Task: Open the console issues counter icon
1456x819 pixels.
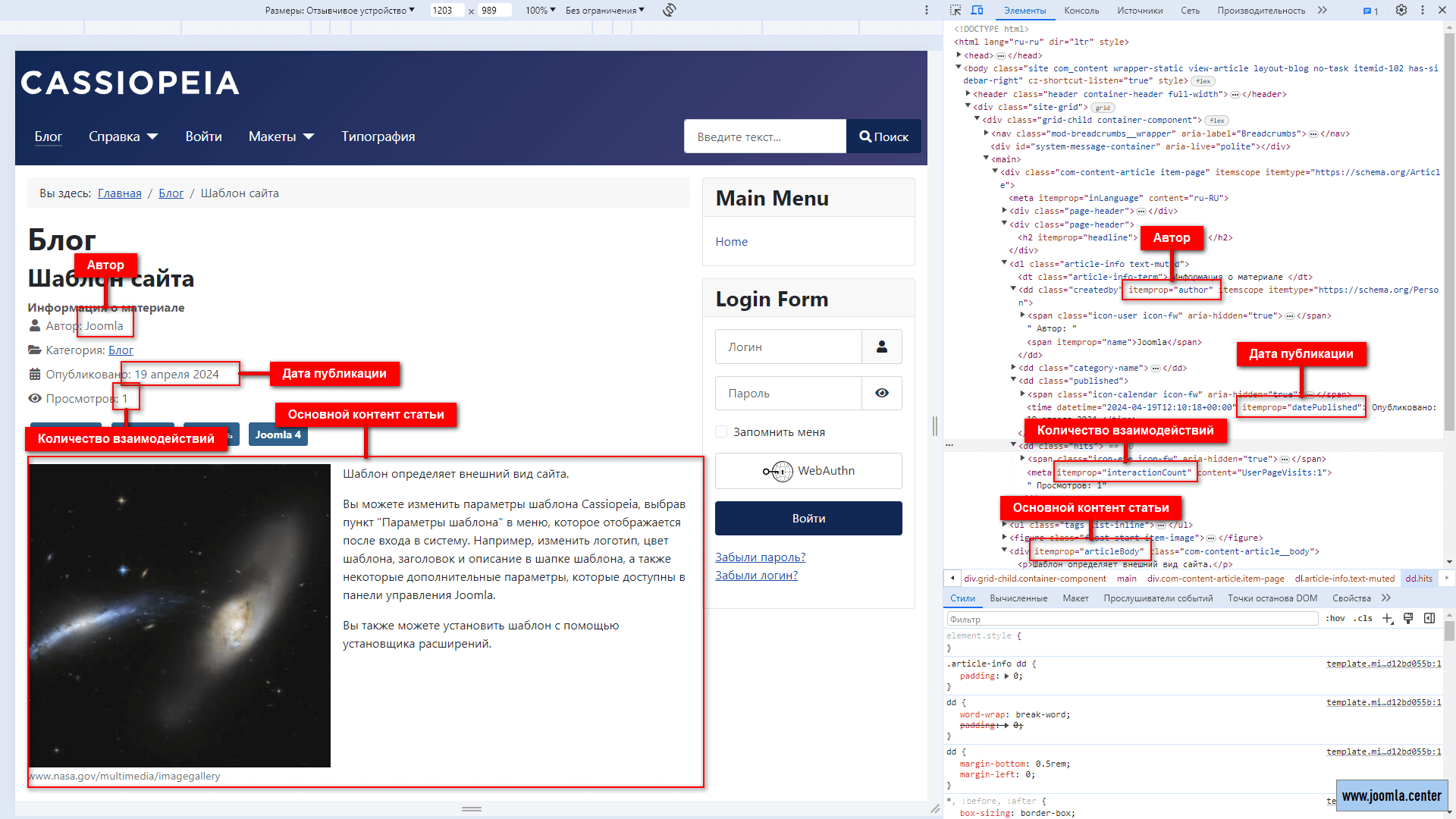Action: 1370,11
